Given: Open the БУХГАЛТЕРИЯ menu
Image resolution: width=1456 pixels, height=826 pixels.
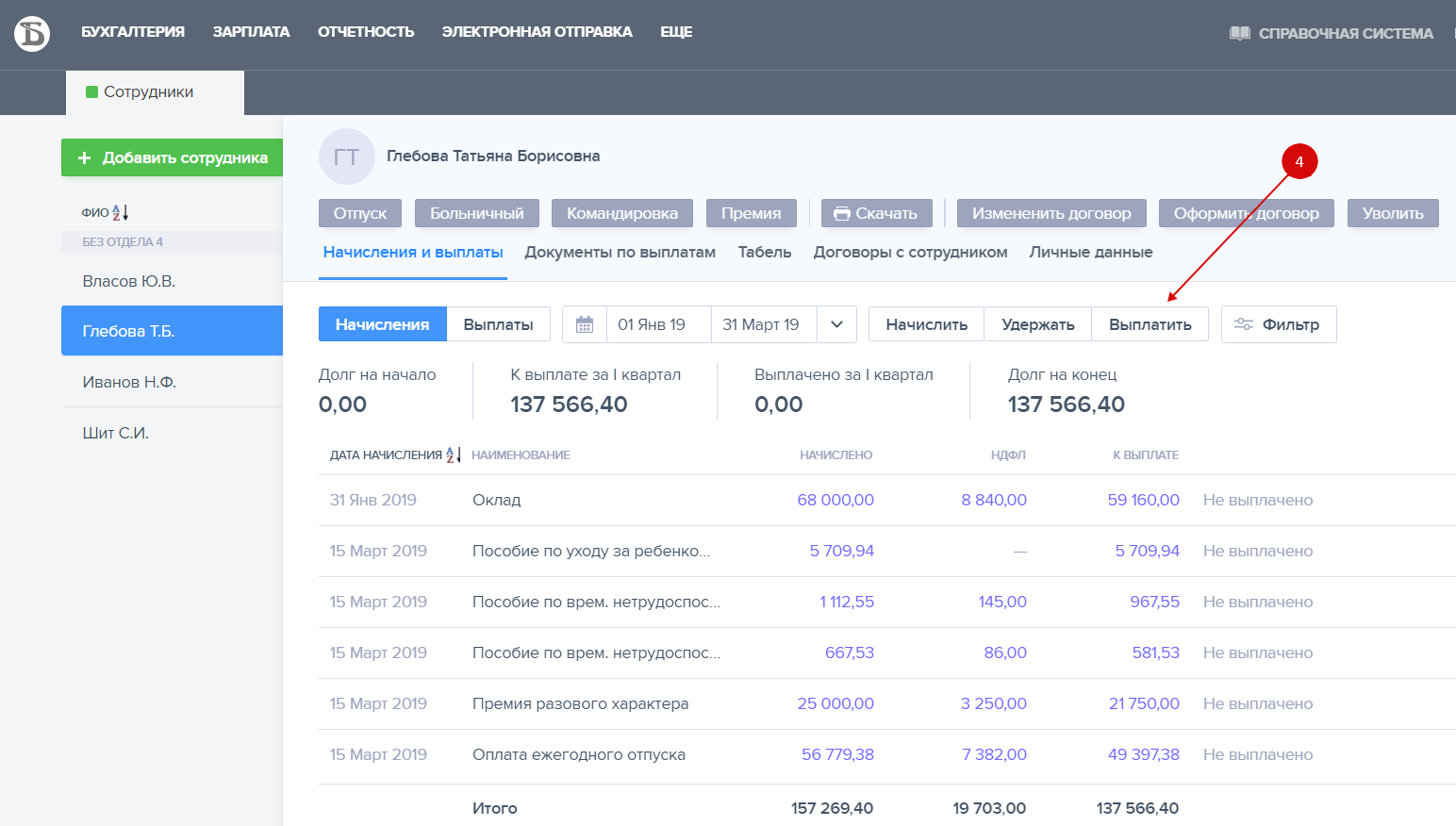Looking at the screenshot, I should tap(133, 32).
